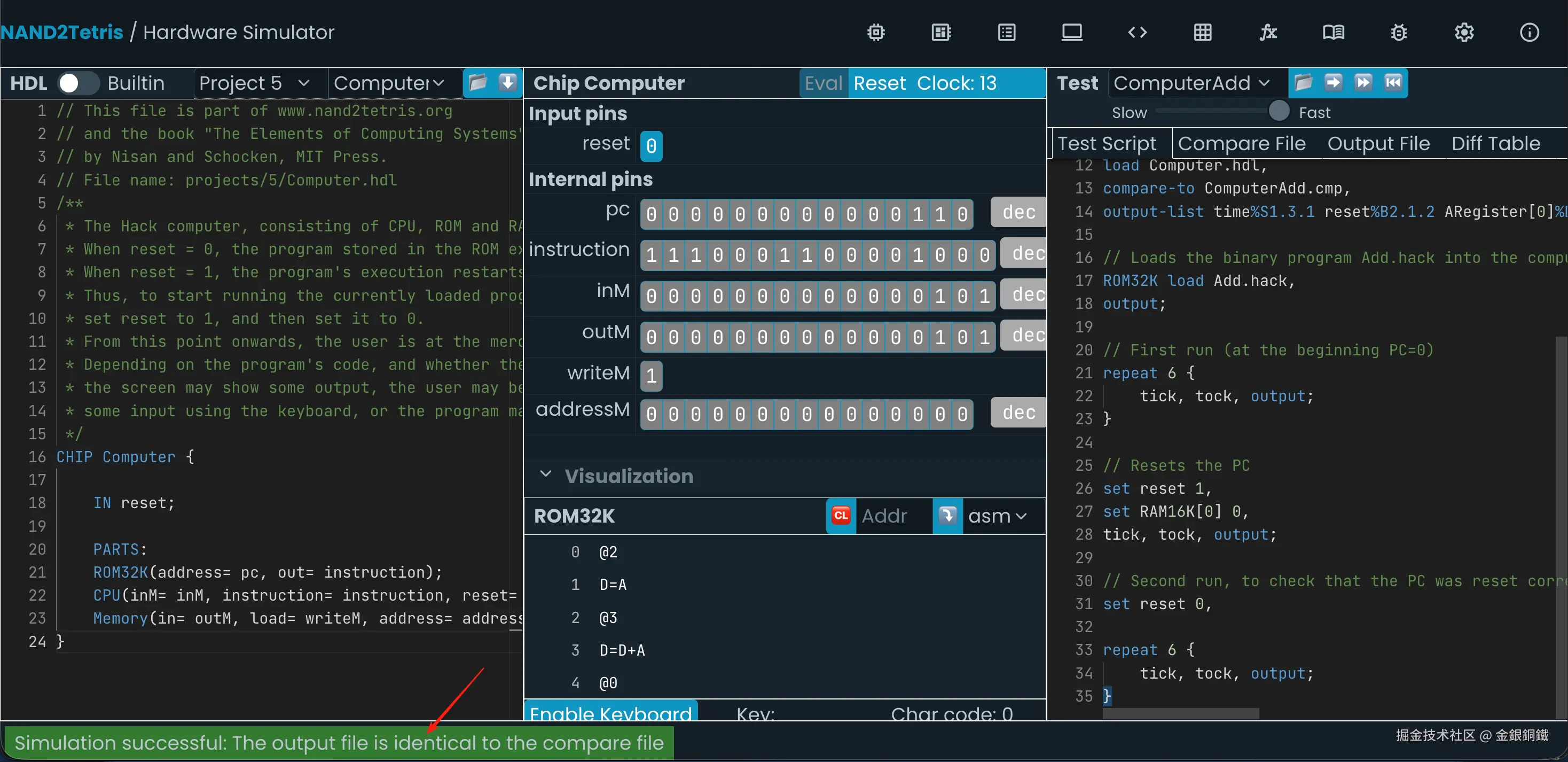Collapse the Visualization section
1568x762 pixels.
(x=545, y=475)
